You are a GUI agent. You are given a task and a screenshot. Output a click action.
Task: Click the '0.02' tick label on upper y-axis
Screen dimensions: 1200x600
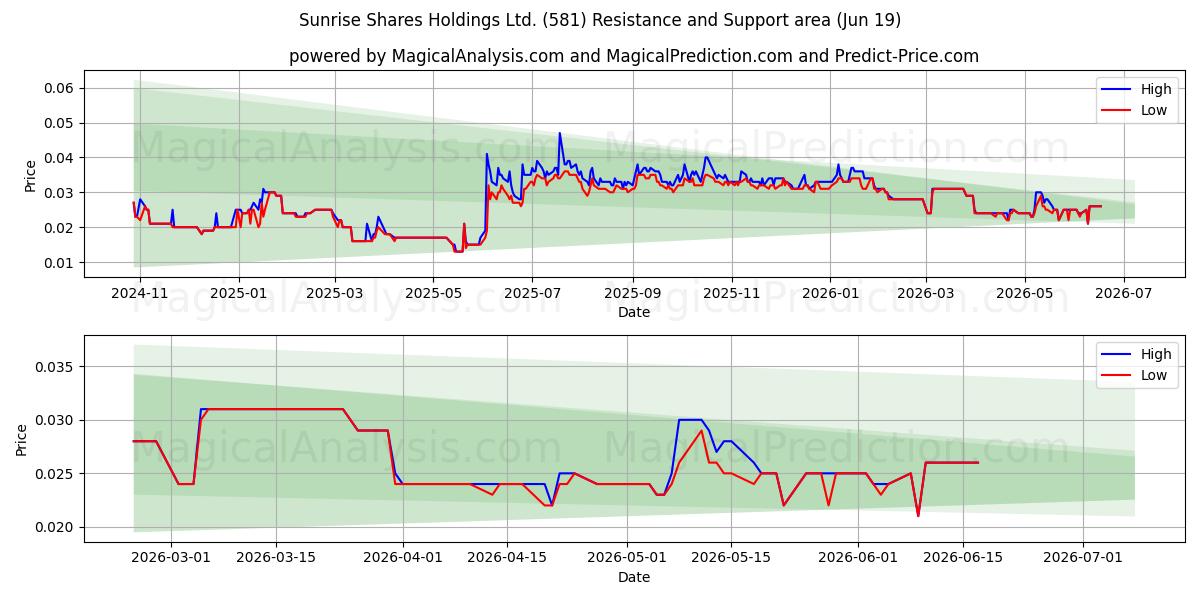point(61,228)
